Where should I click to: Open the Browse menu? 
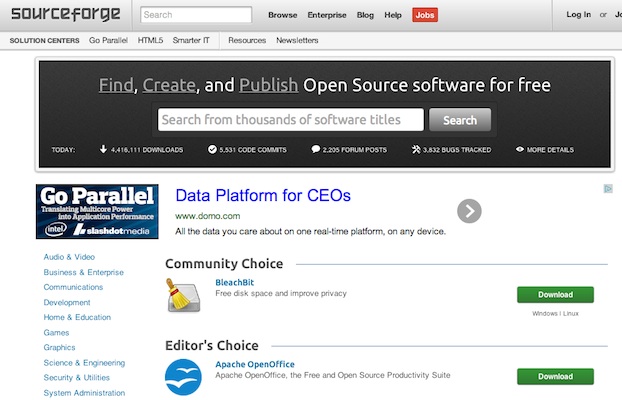tap(282, 15)
